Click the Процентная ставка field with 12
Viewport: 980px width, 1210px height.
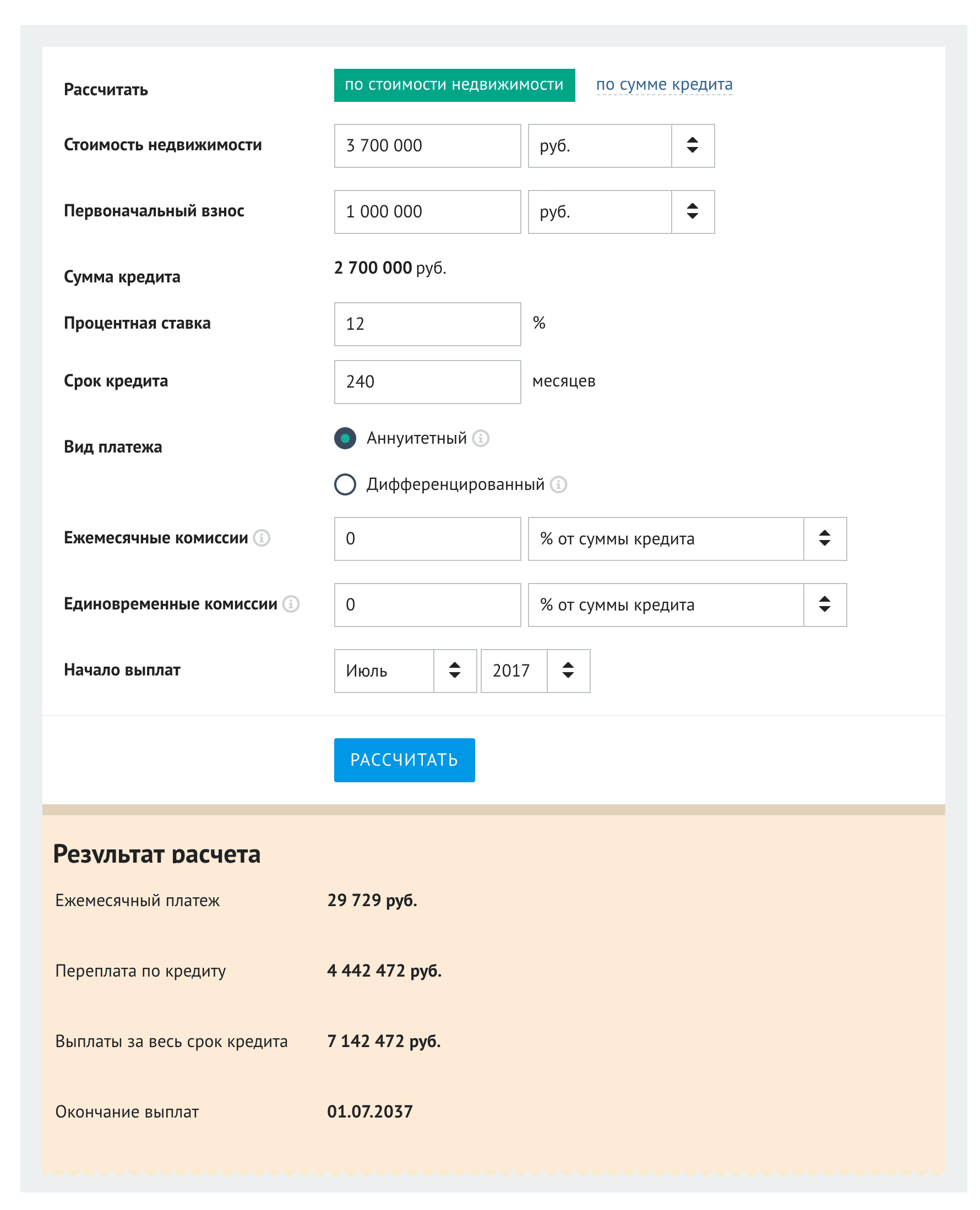427,324
